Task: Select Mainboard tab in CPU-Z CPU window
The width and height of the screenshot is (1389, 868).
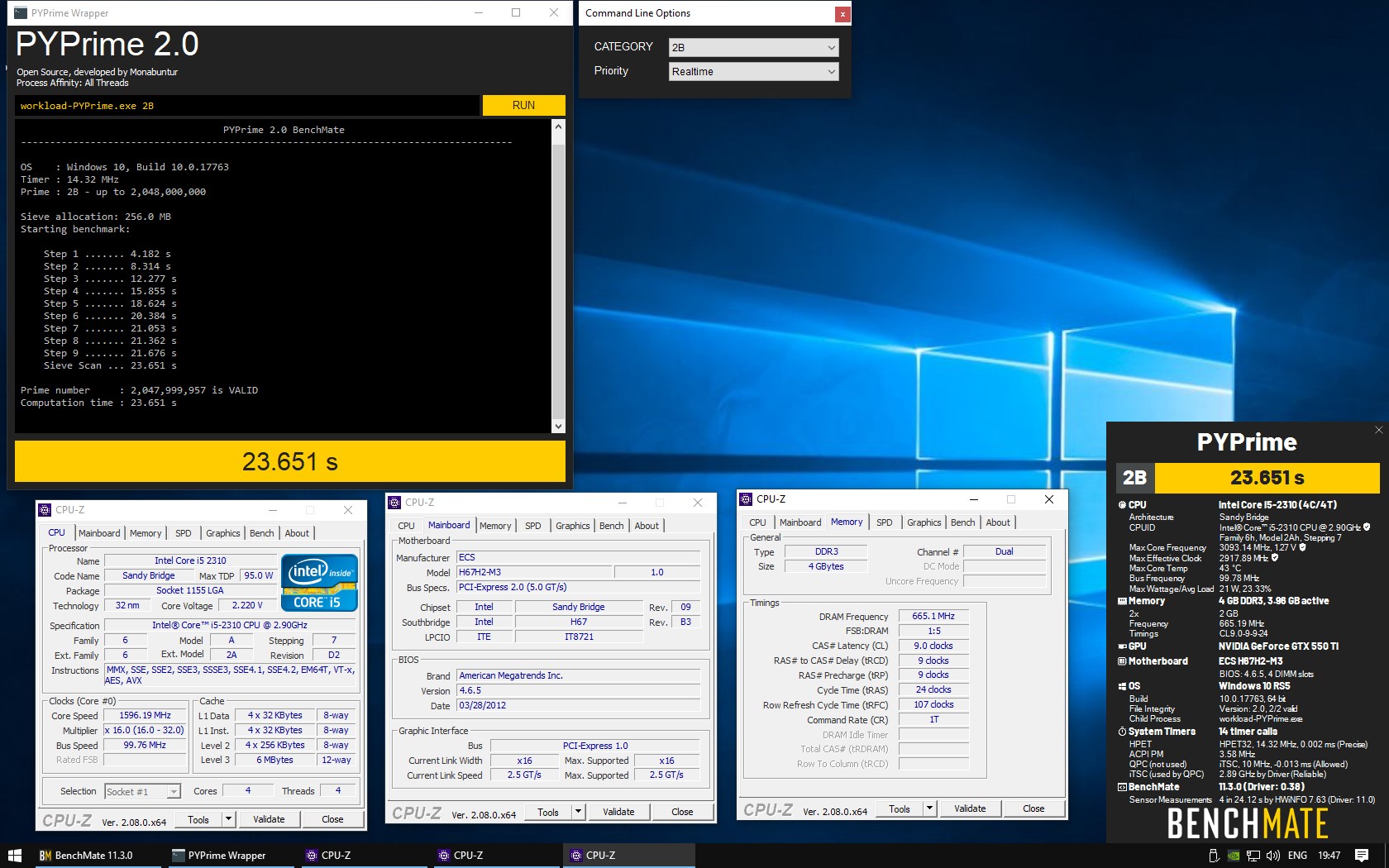Action: [99, 533]
